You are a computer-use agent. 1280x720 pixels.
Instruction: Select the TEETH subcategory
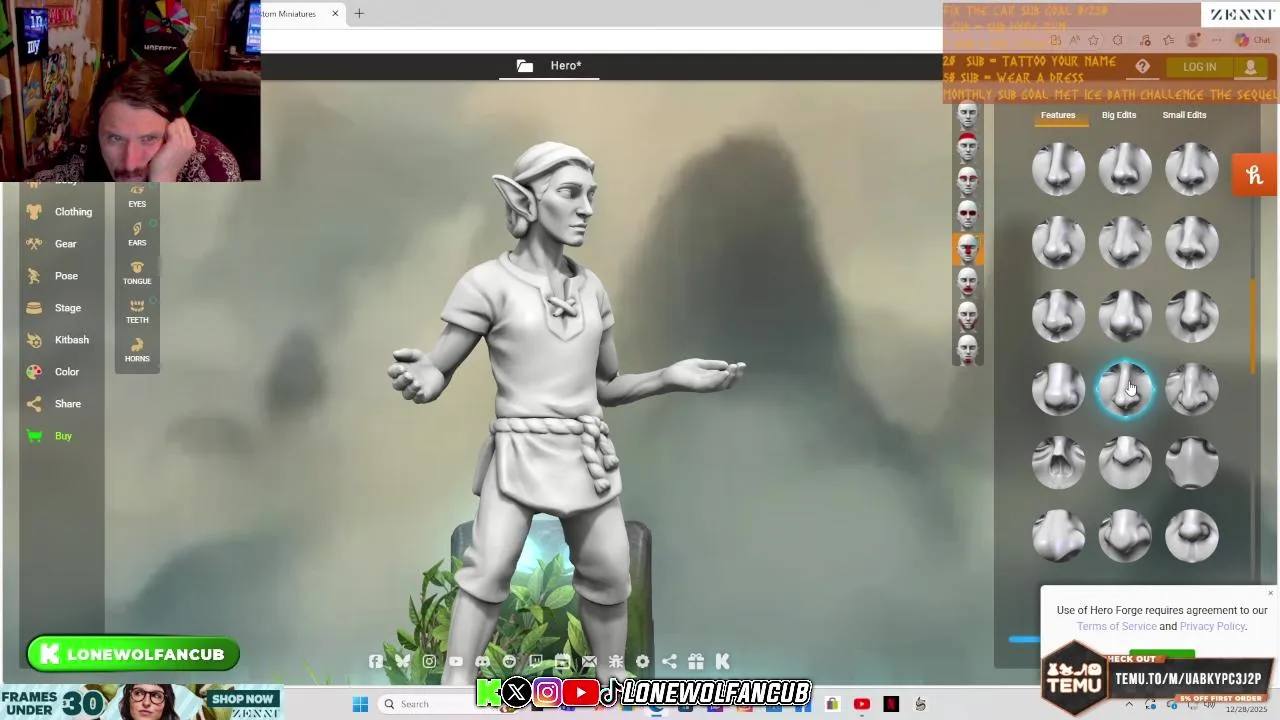(137, 312)
